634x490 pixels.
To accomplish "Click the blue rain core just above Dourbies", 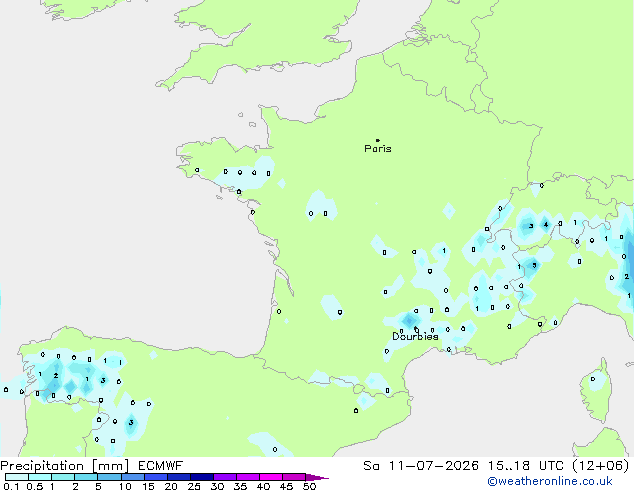I will click(x=409, y=321).
